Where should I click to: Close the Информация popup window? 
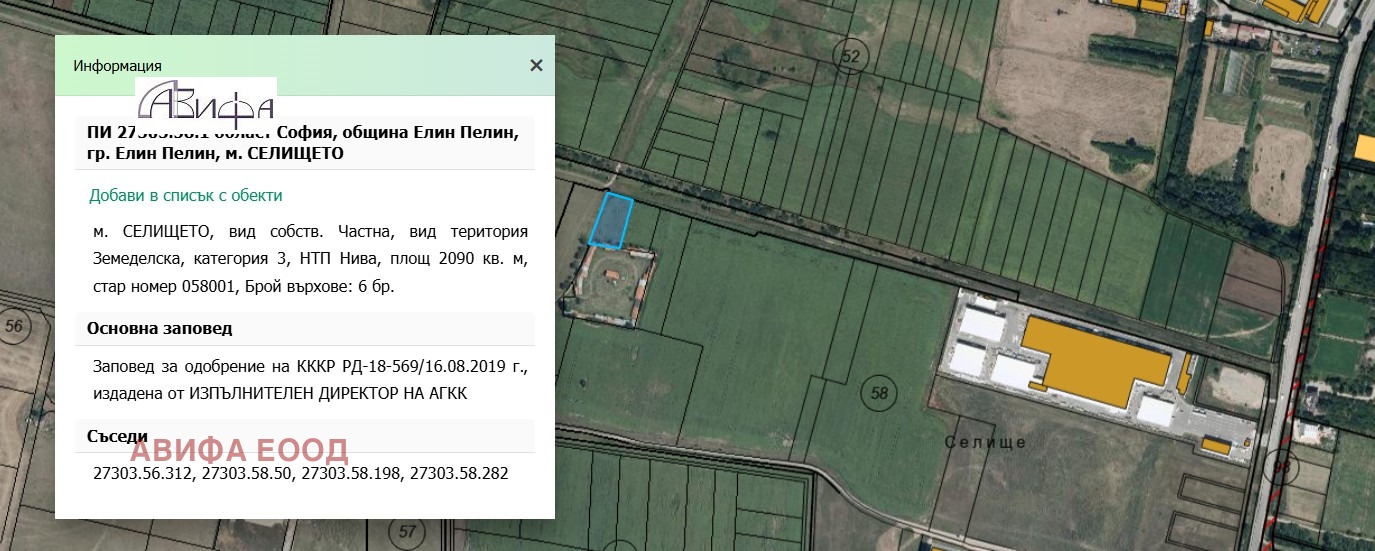coord(536,66)
